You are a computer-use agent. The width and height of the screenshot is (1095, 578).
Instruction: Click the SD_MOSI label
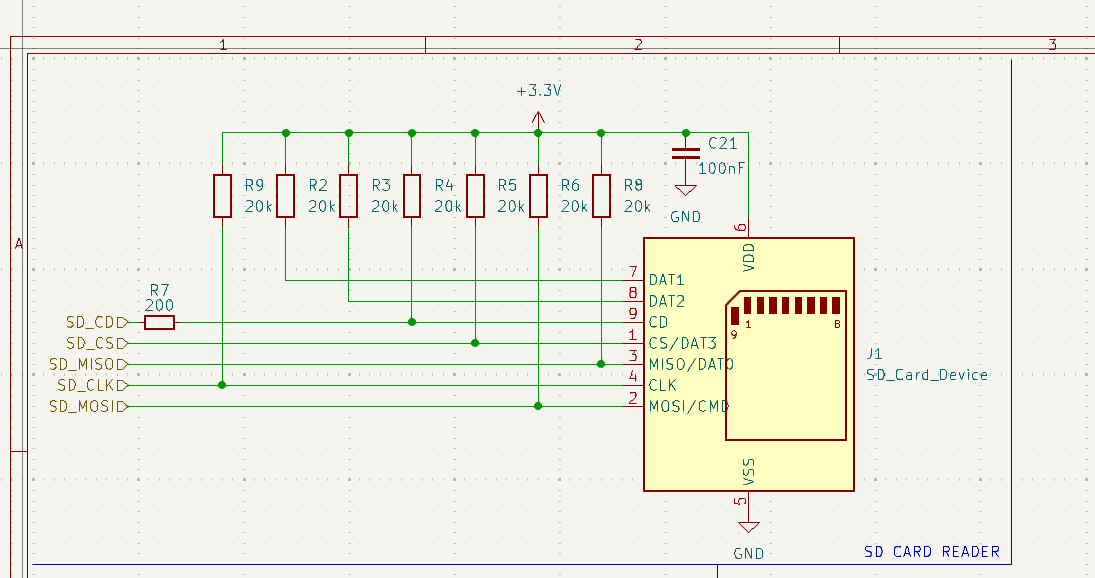(88, 406)
